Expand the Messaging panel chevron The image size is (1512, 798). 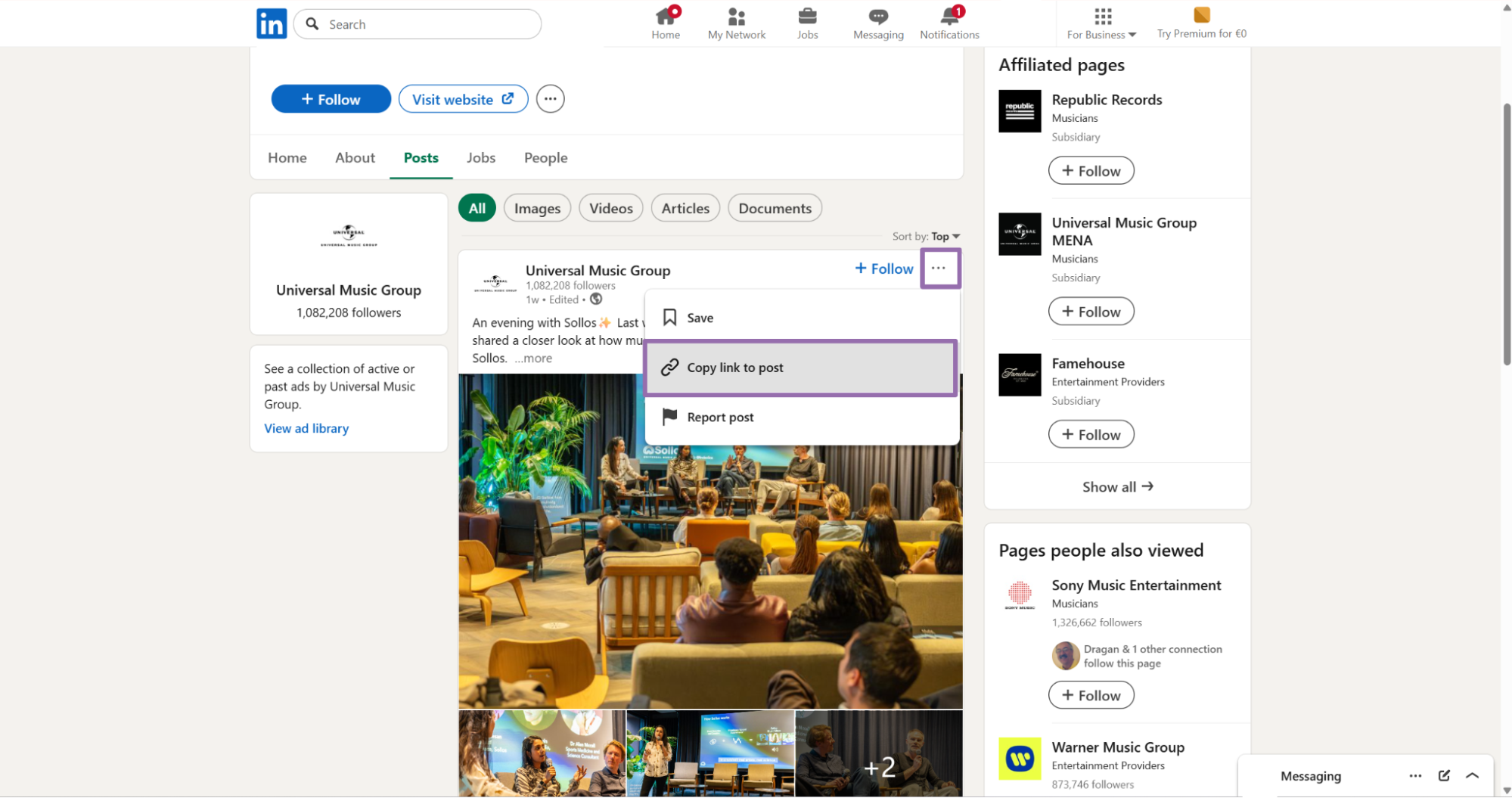pyautogui.click(x=1472, y=776)
